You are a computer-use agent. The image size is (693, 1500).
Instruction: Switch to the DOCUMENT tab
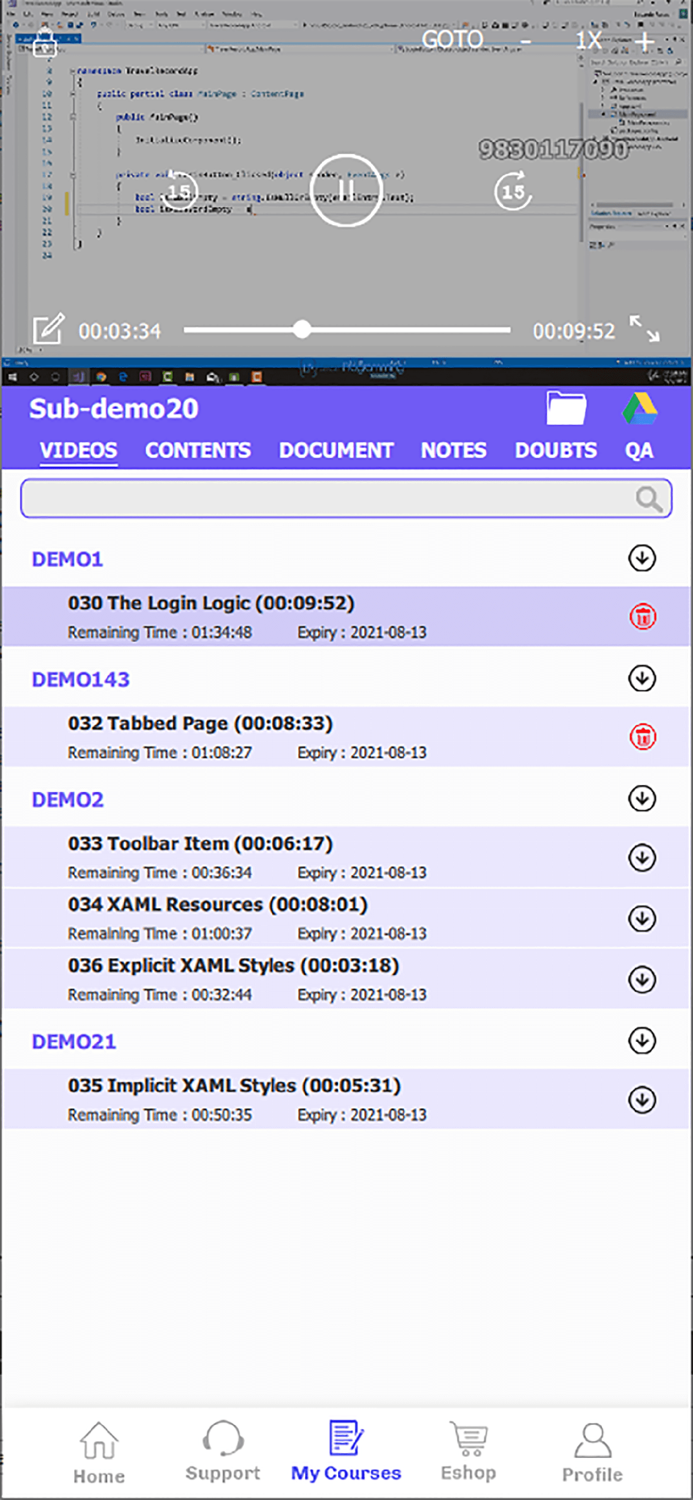coord(336,450)
